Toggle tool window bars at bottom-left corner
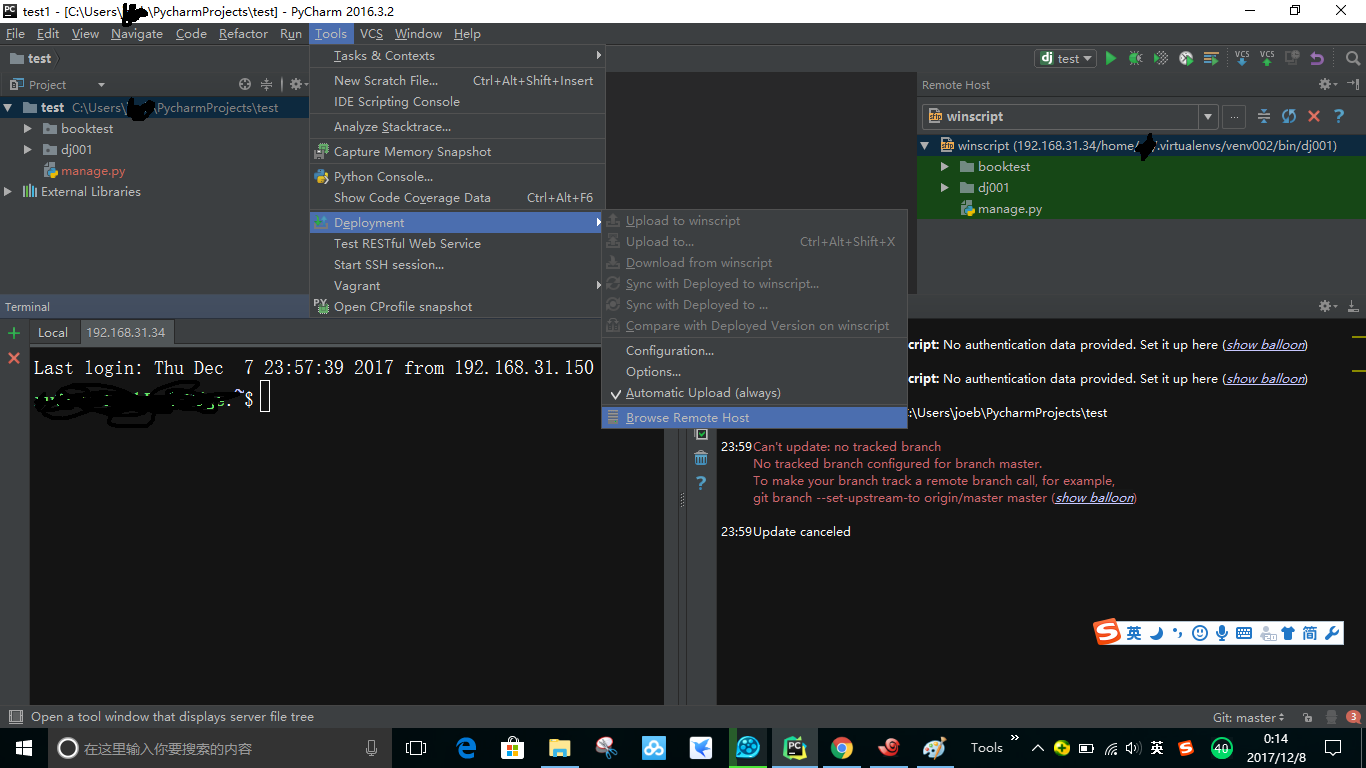1366x768 pixels. coord(15,717)
